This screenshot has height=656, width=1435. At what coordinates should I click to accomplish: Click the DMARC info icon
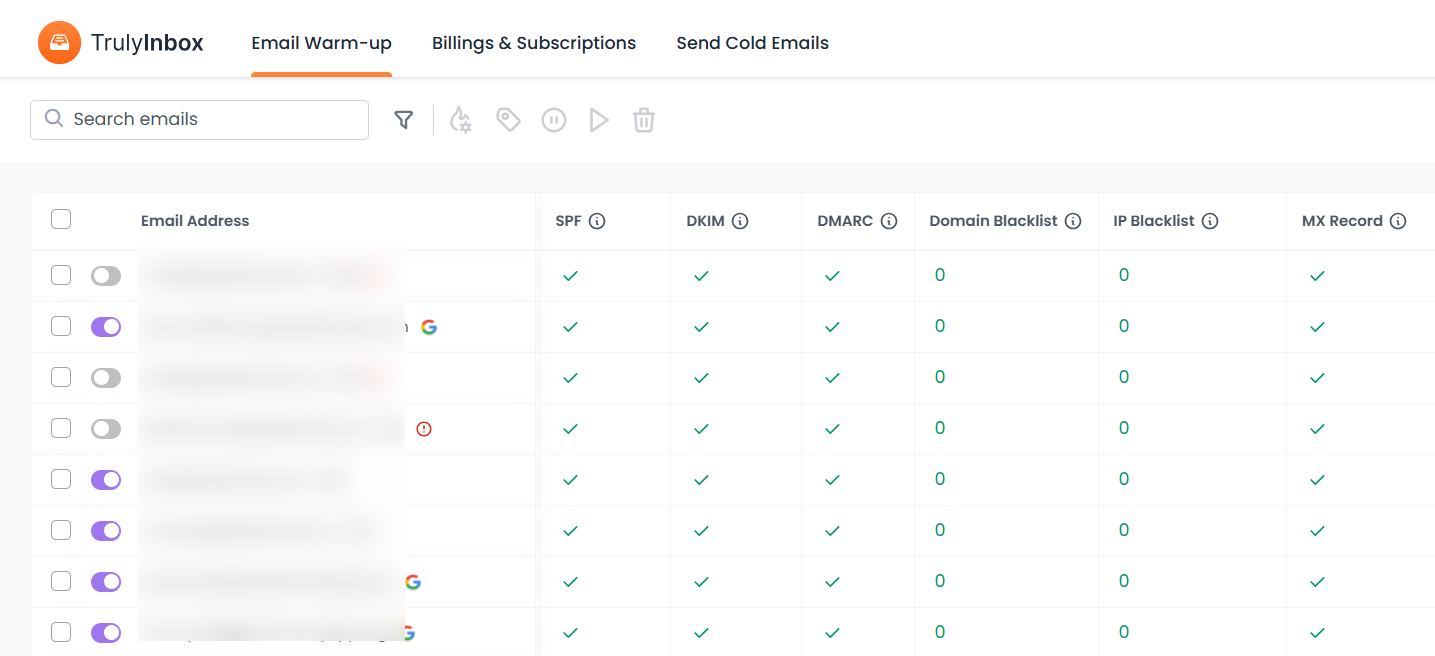889,221
